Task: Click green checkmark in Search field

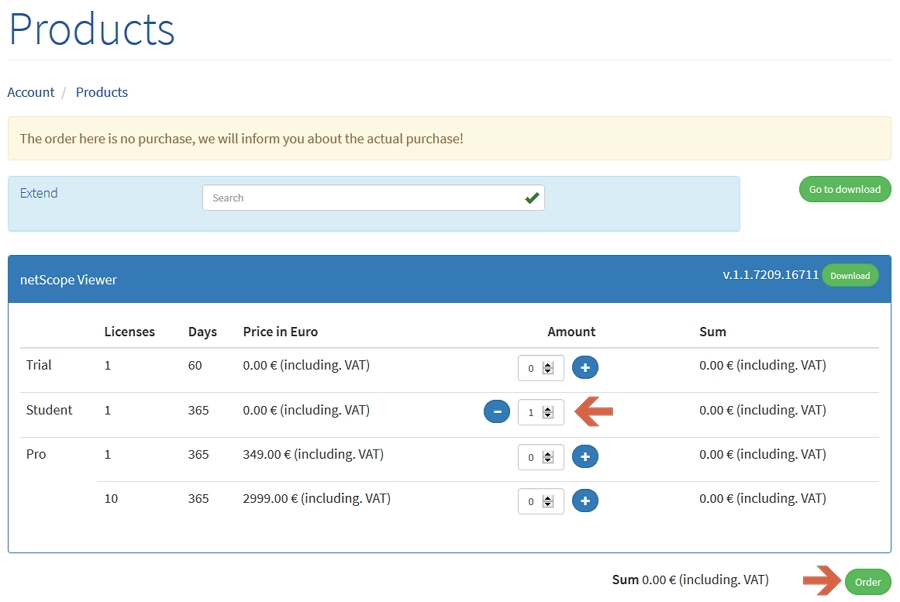Action: (x=532, y=198)
